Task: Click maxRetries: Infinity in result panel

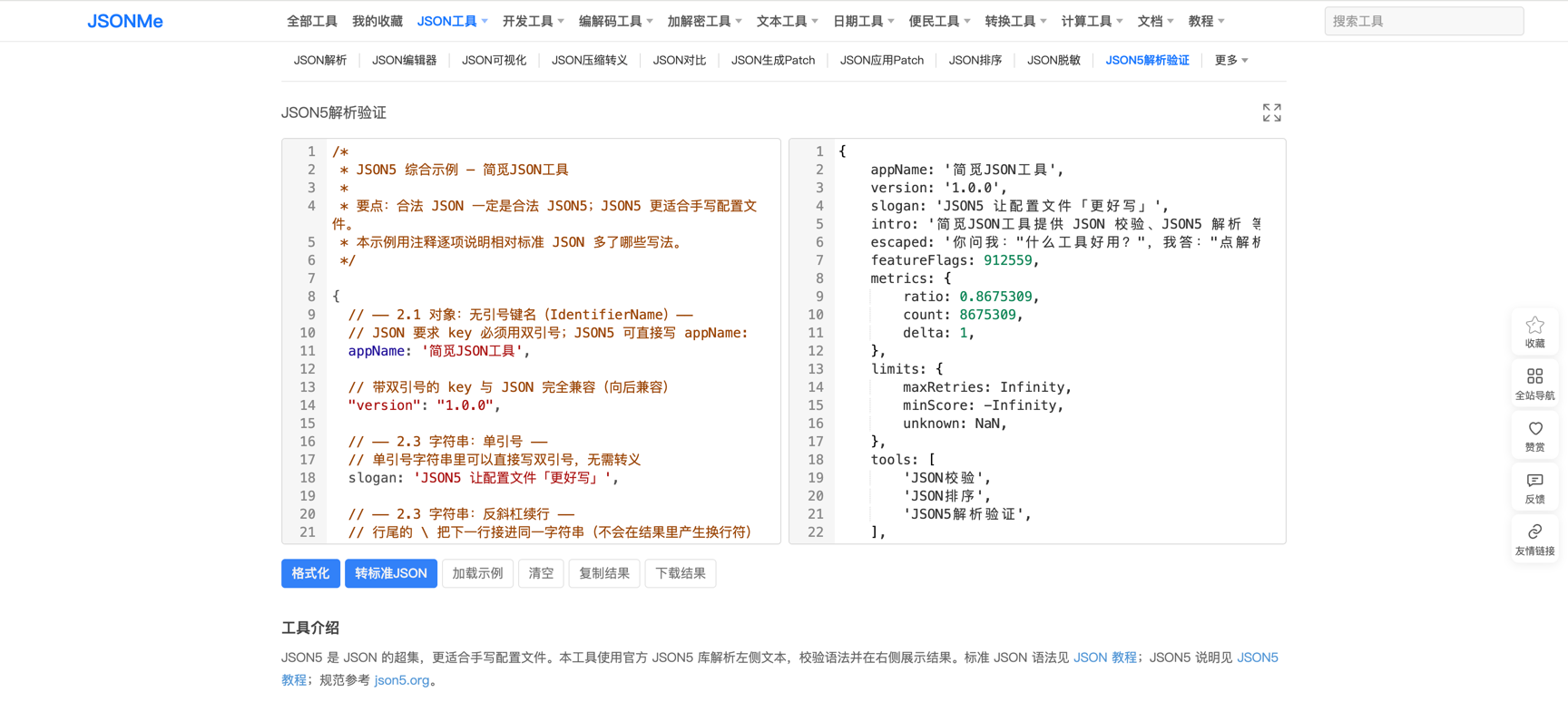Action: pyautogui.click(x=987, y=387)
